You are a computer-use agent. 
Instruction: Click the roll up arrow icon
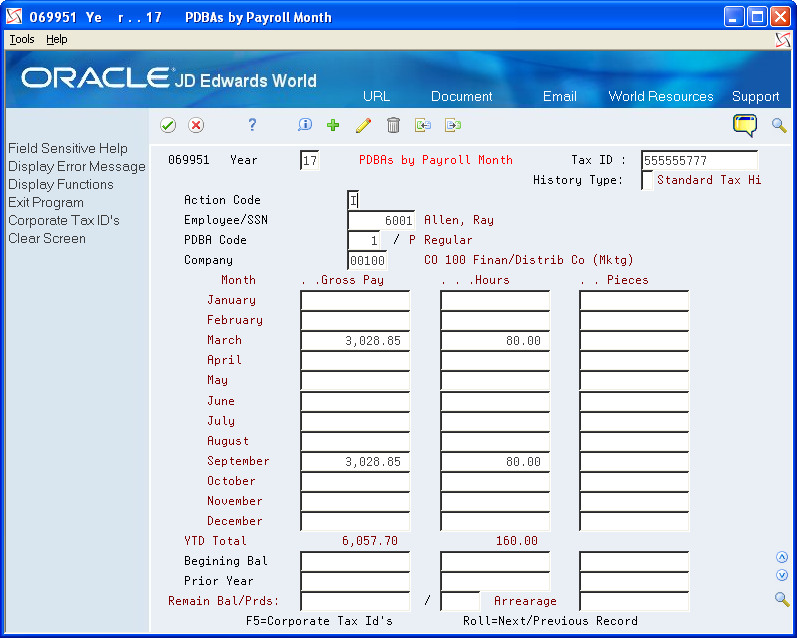click(x=782, y=557)
